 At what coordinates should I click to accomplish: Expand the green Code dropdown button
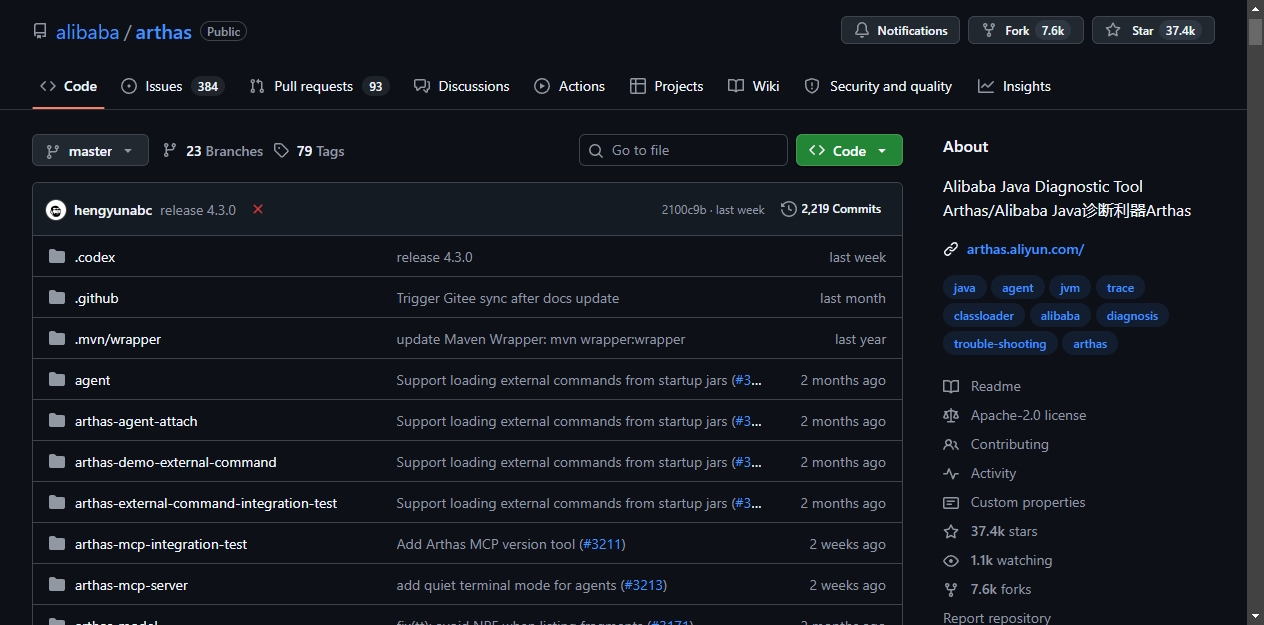click(849, 150)
